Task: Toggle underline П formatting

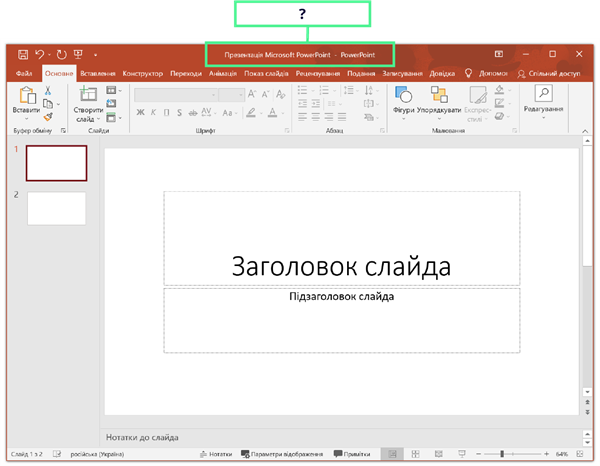Action: (166, 112)
